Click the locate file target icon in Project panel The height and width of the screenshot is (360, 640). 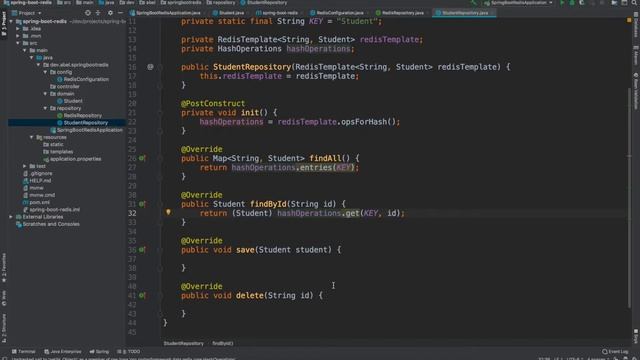point(88,13)
